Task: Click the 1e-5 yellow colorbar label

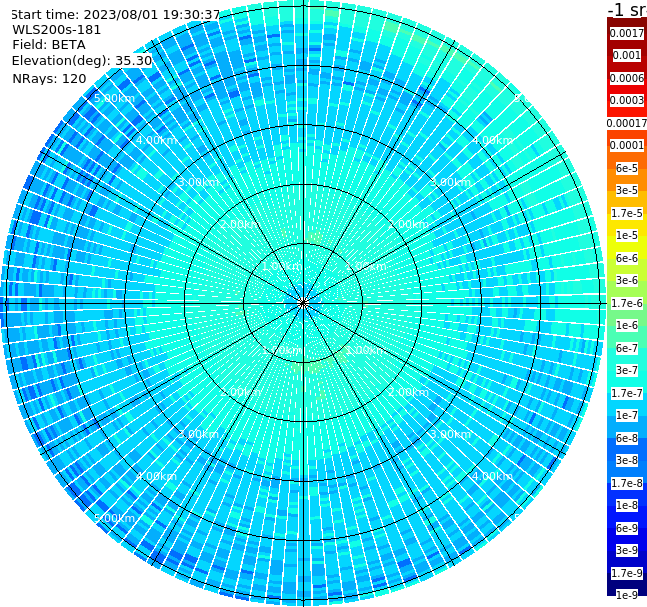Action: pyautogui.click(x=626, y=235)
